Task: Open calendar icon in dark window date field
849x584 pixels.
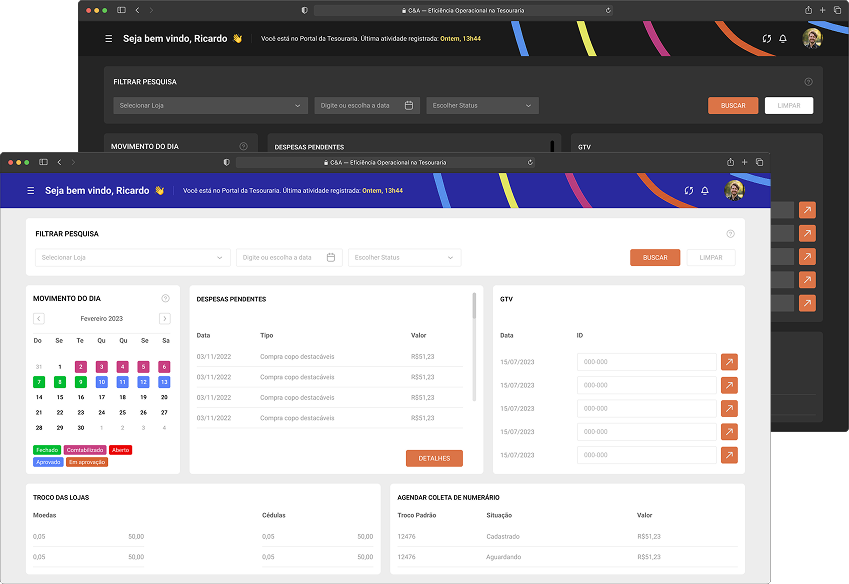Action: 409,106
